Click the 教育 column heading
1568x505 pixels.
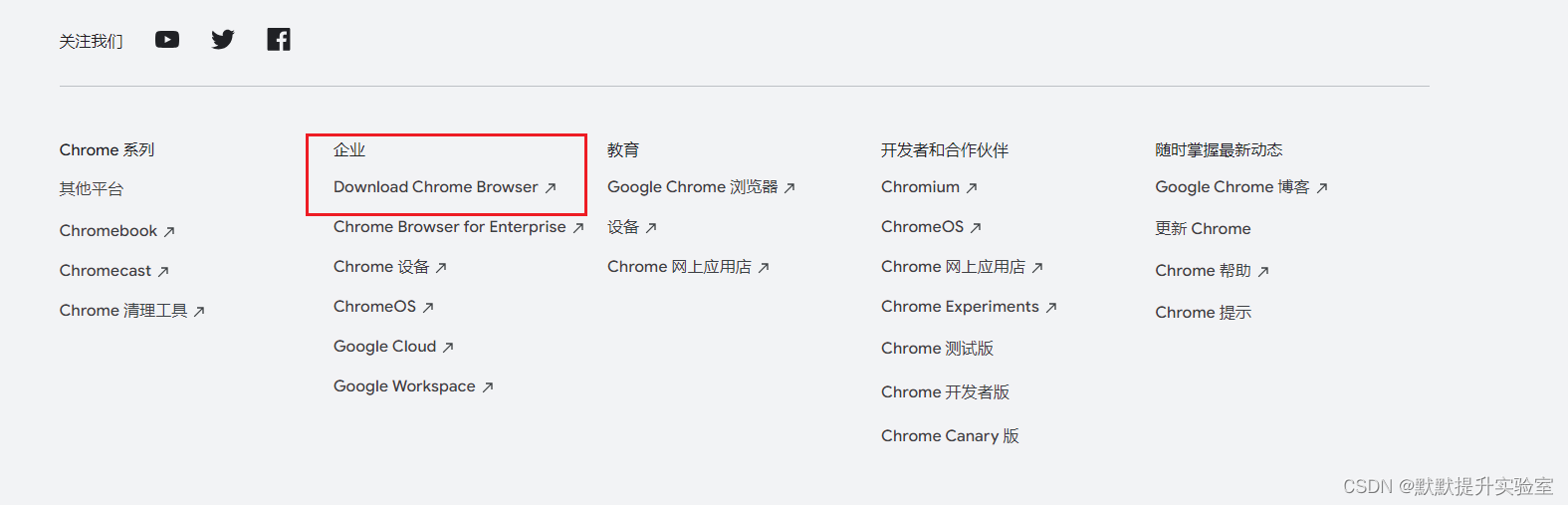623,150
